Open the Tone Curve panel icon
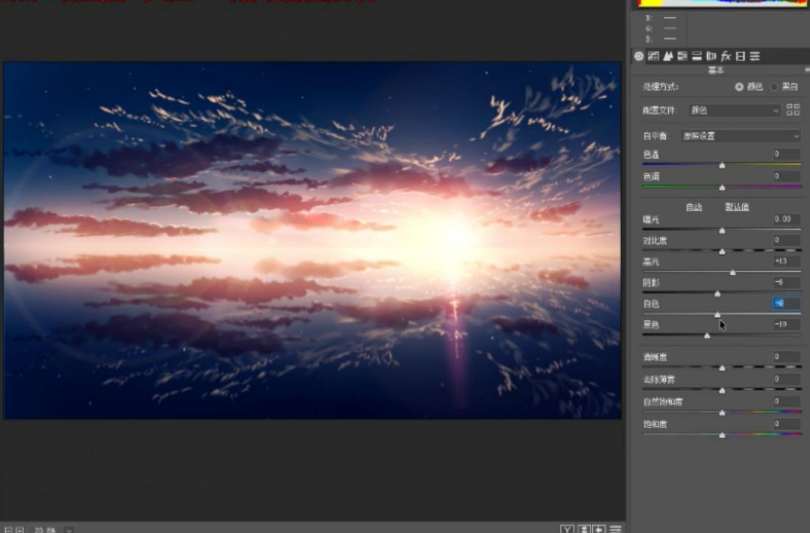 653,56
